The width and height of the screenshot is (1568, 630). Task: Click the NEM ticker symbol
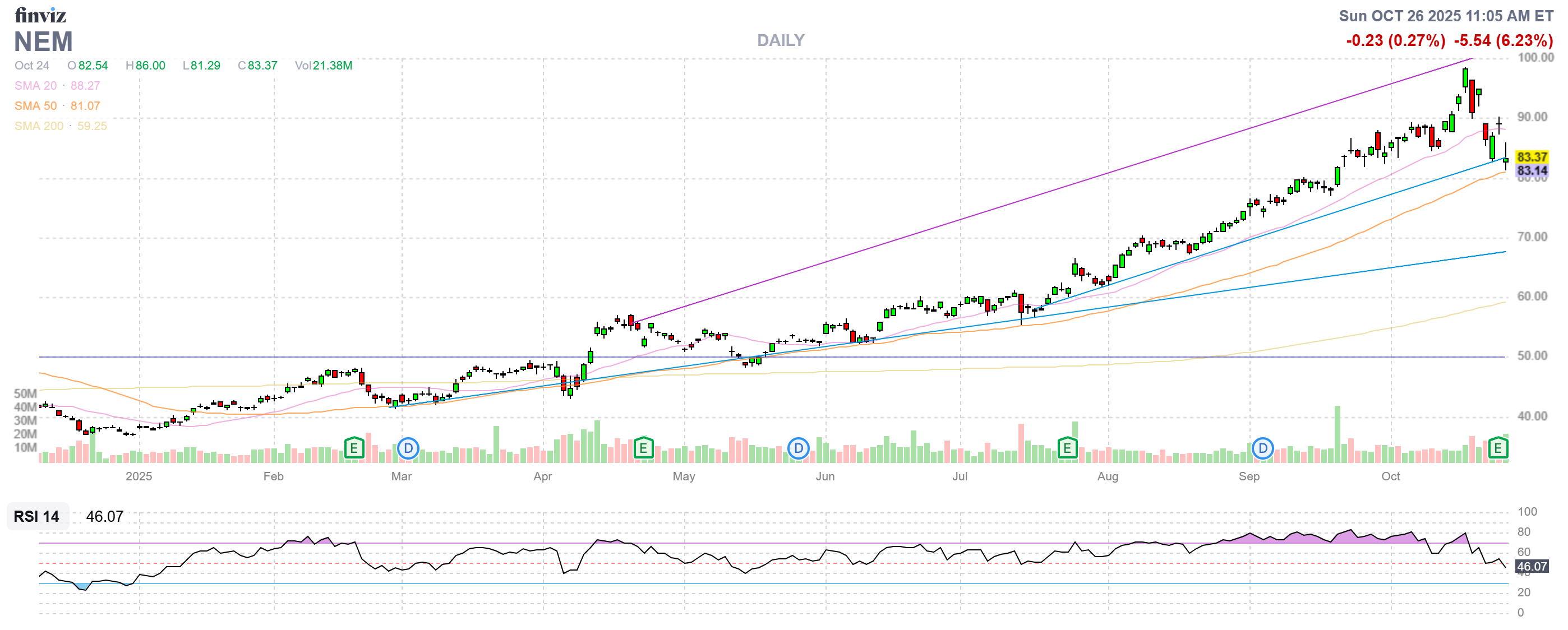pyautogui.click(x=43, y=41)
